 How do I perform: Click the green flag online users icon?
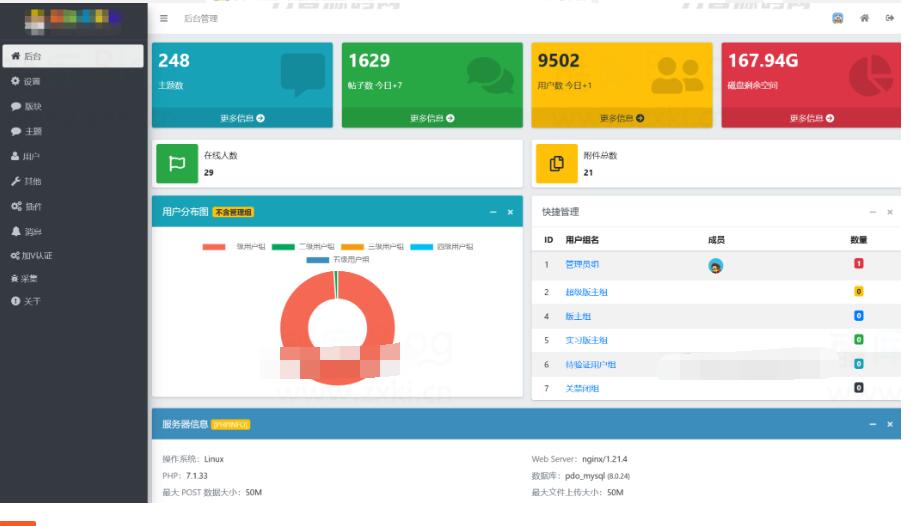tap(177, 163)
